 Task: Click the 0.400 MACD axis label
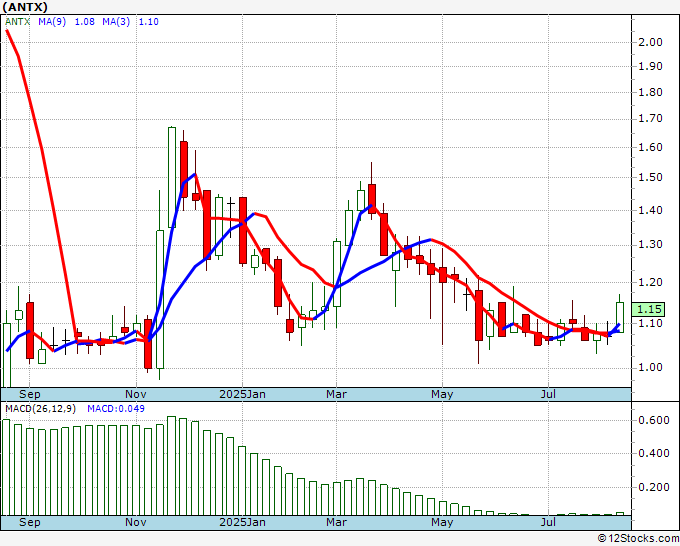654,453
